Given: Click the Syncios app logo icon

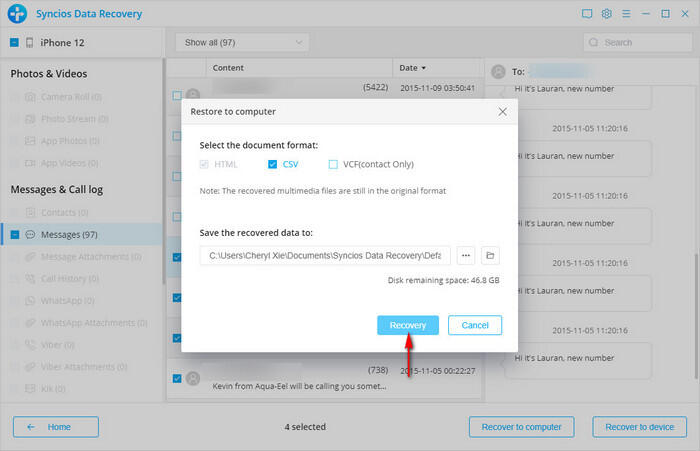Looking at the screenshot, I should pyautogui.click(x=16, y=14).
